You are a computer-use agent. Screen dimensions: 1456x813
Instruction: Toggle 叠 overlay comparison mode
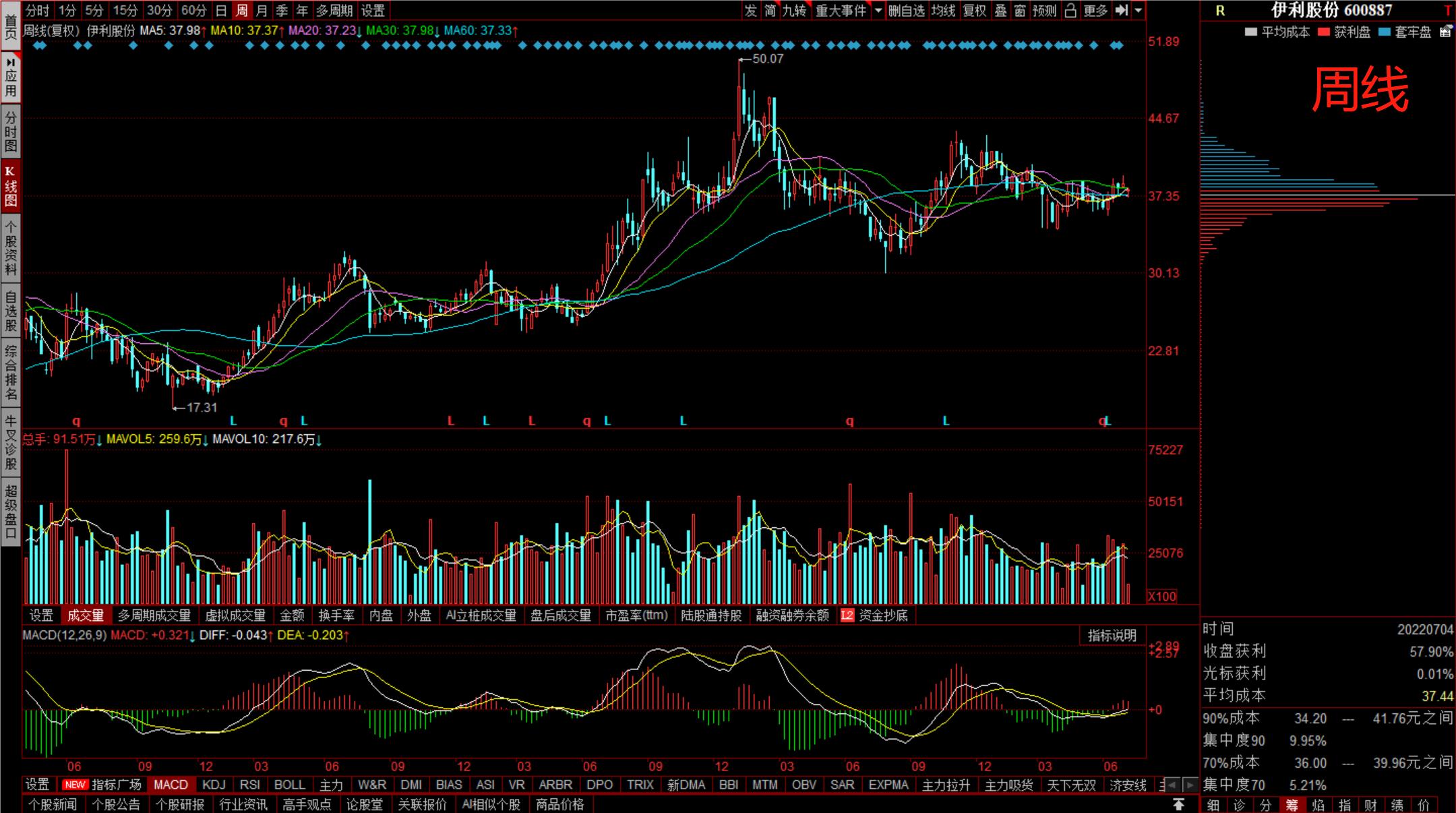coord(1001,10)
